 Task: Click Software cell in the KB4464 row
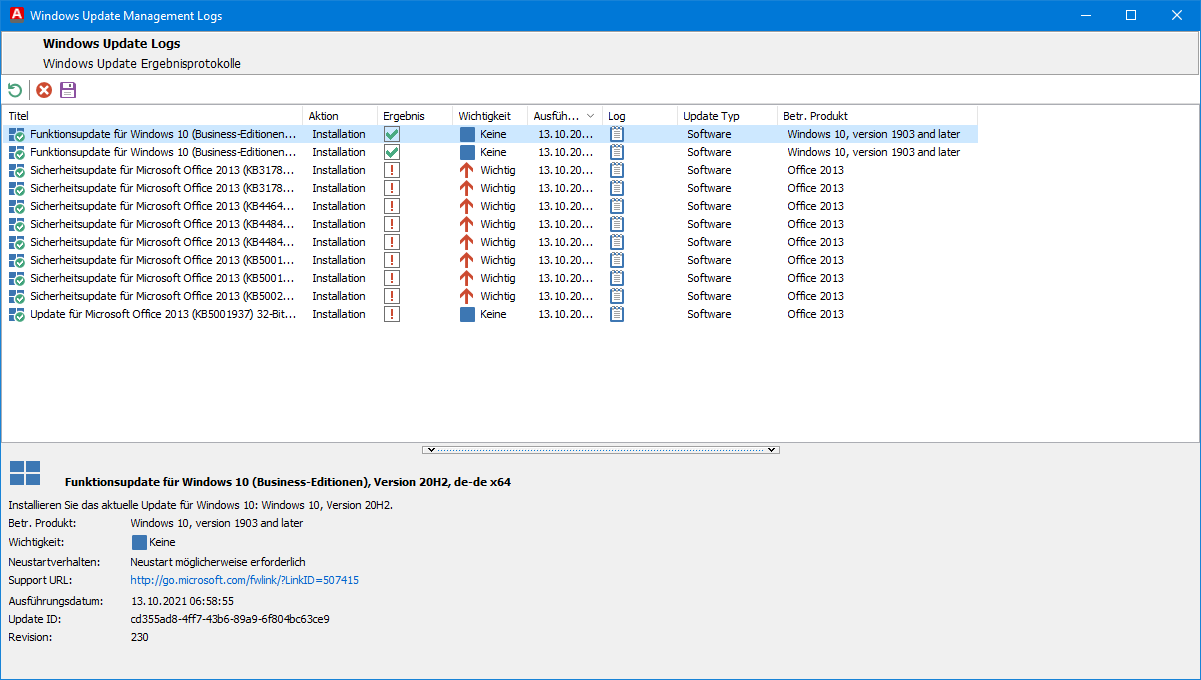click(x=709, y=206)
